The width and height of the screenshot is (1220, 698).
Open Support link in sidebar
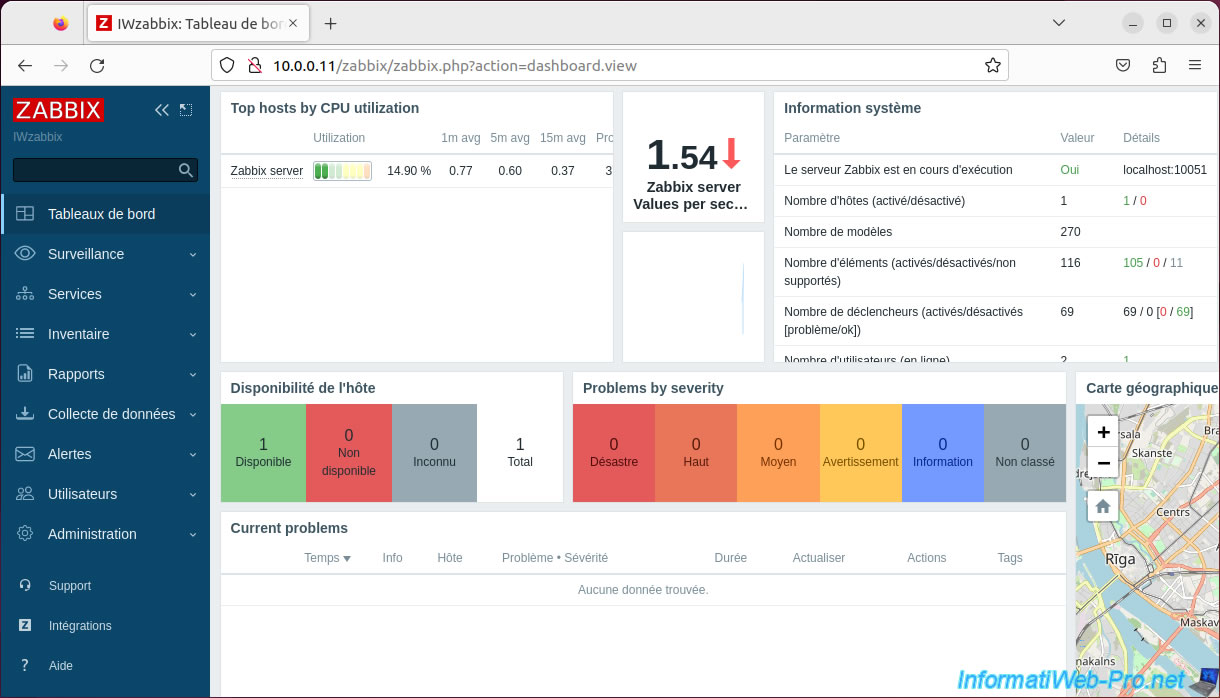(70, 586)
